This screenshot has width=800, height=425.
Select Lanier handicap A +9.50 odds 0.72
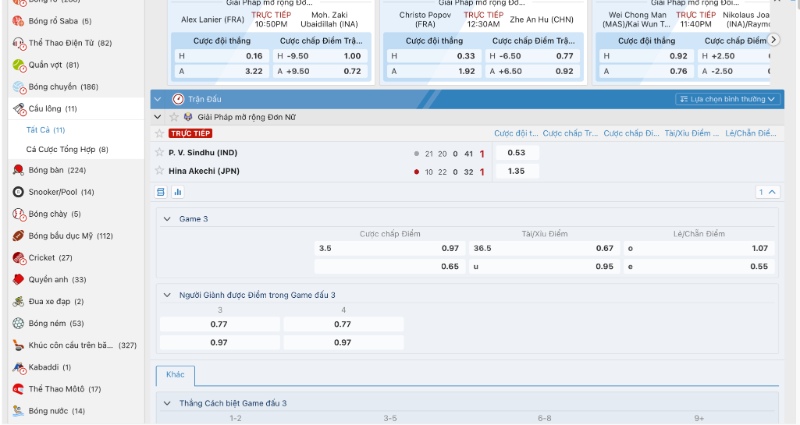coord(320,71)
